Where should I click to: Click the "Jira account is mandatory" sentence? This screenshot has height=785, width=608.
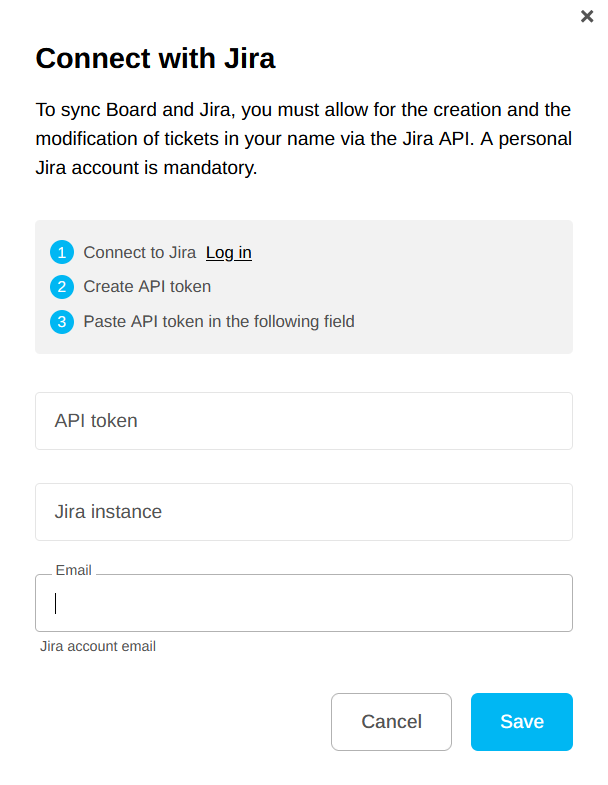click(x=146, y=168)
